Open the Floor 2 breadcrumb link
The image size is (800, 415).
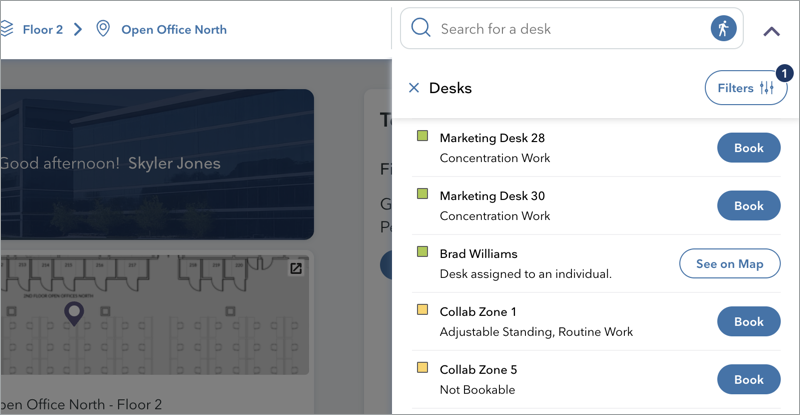[x=43, y=30]
